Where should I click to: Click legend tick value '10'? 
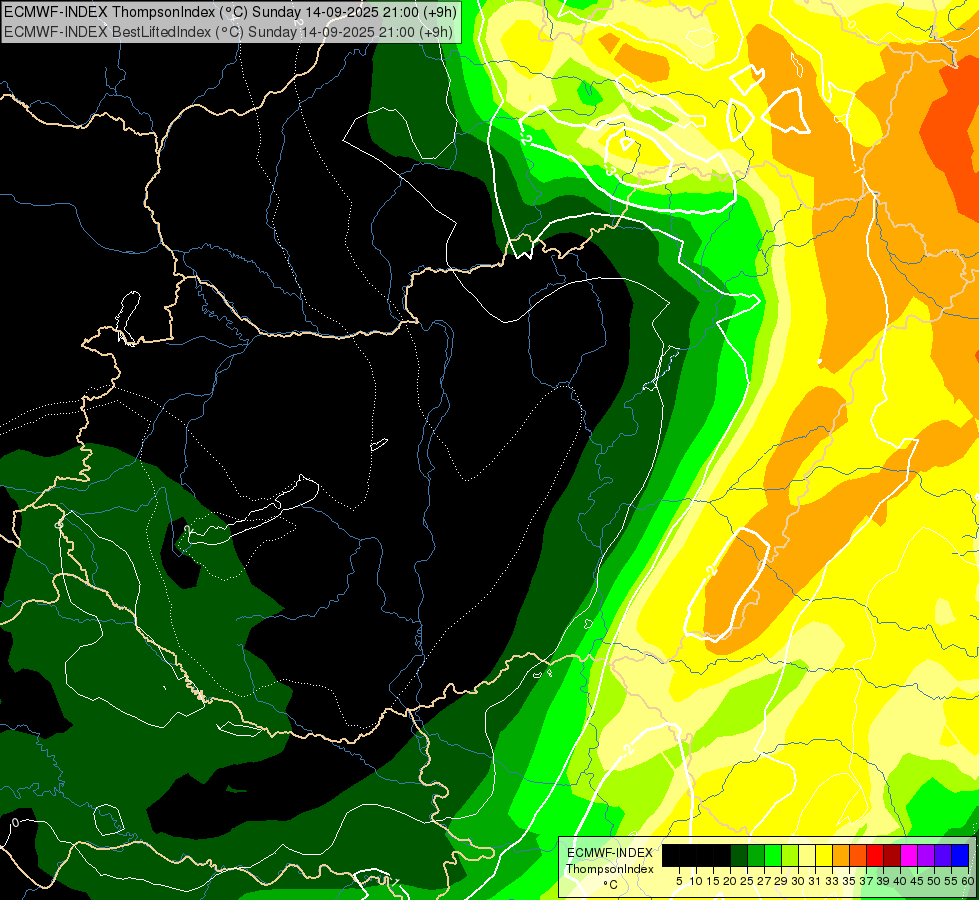696,881
